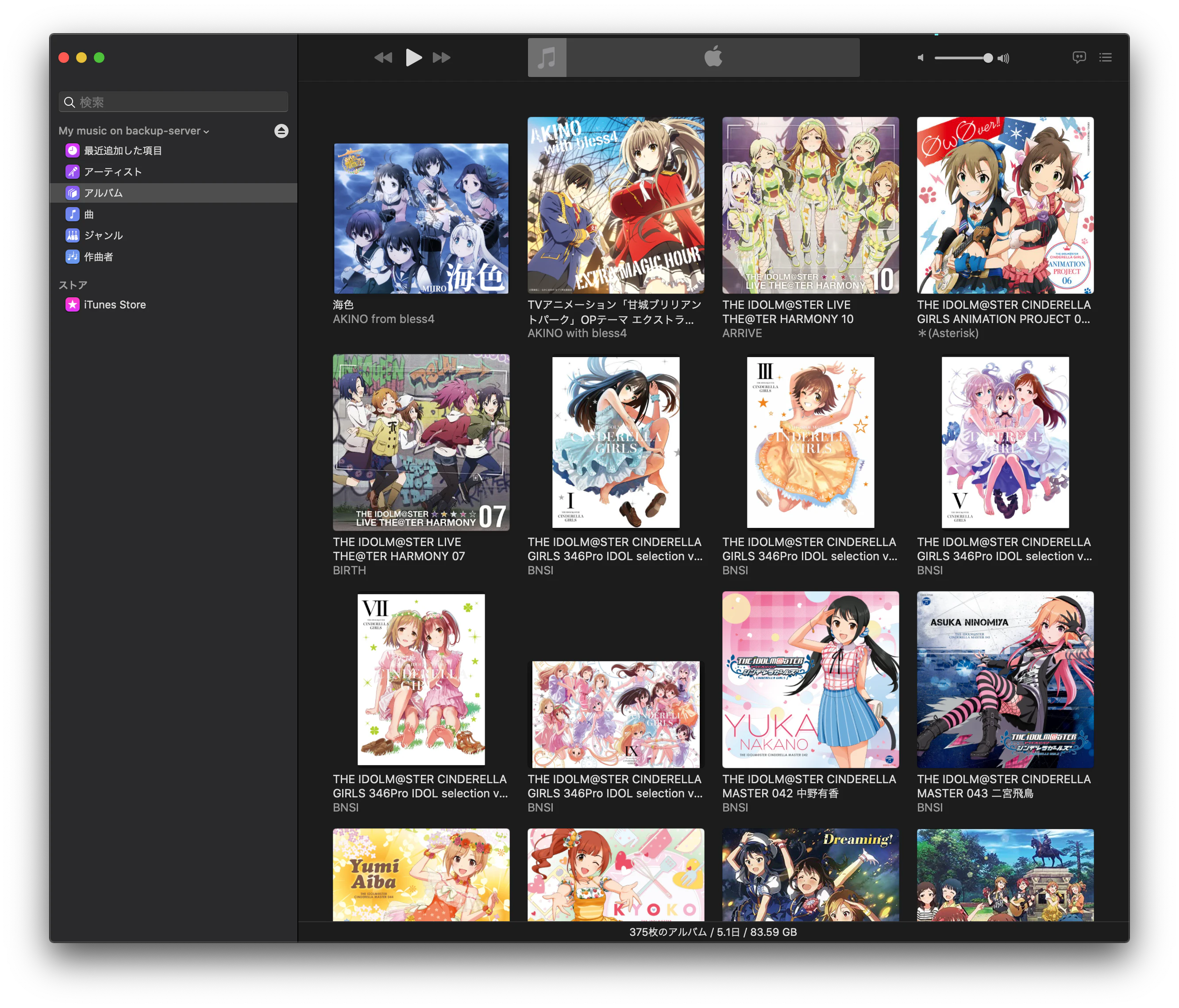
Task: Open the YUKA NAKANO album cover
Action: [x=810, y=680]
